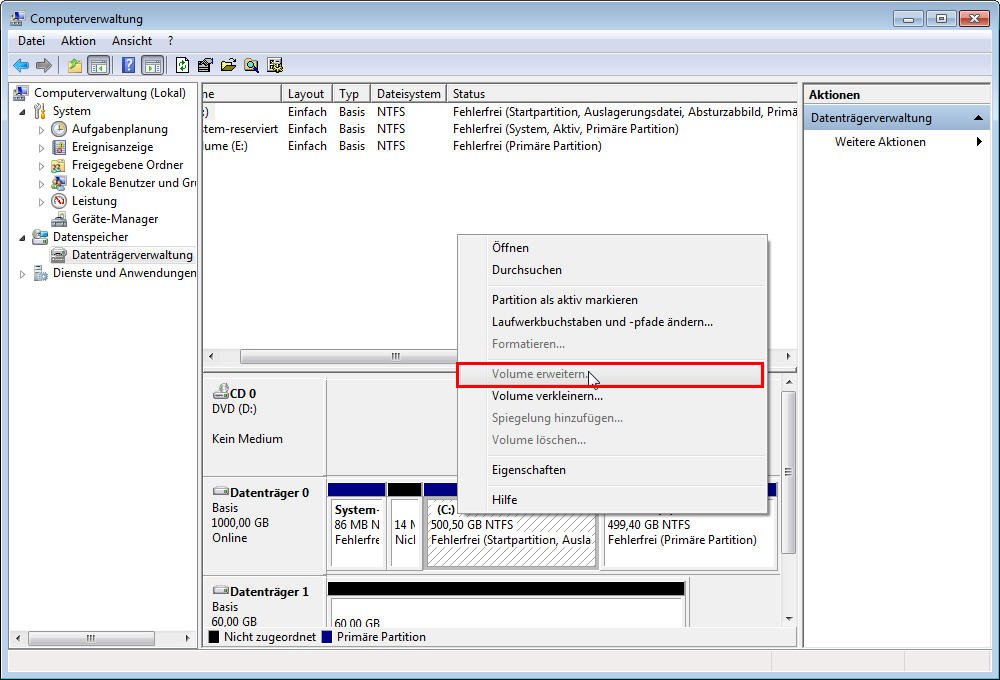The width and height of the screenshot is (1000, 680).
Task: Collapse the Datenträgerverwaltung actions section
Action: point(978,118)
